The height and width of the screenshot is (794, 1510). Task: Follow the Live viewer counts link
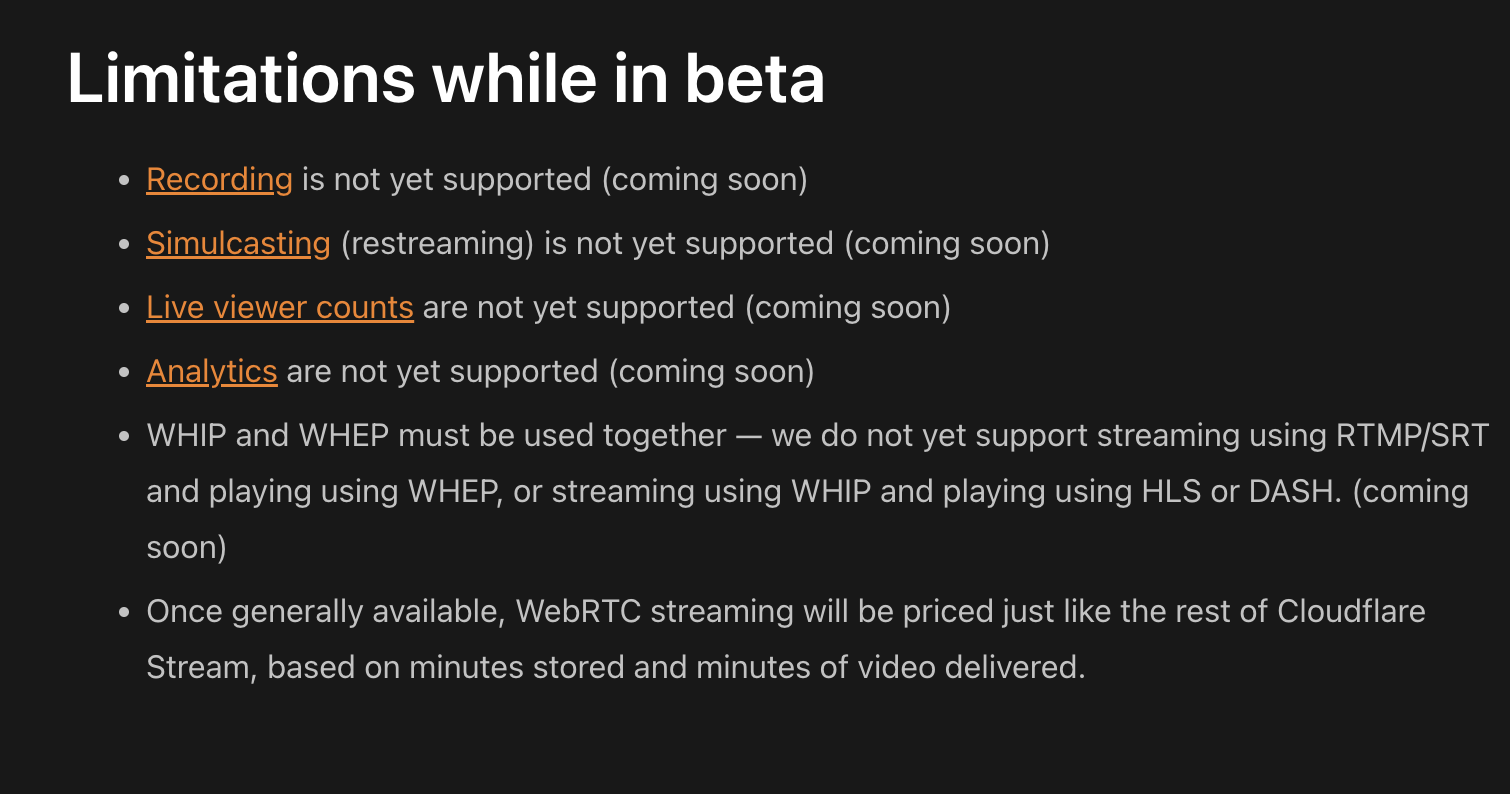pyautogui.click(x=279, y=308)
